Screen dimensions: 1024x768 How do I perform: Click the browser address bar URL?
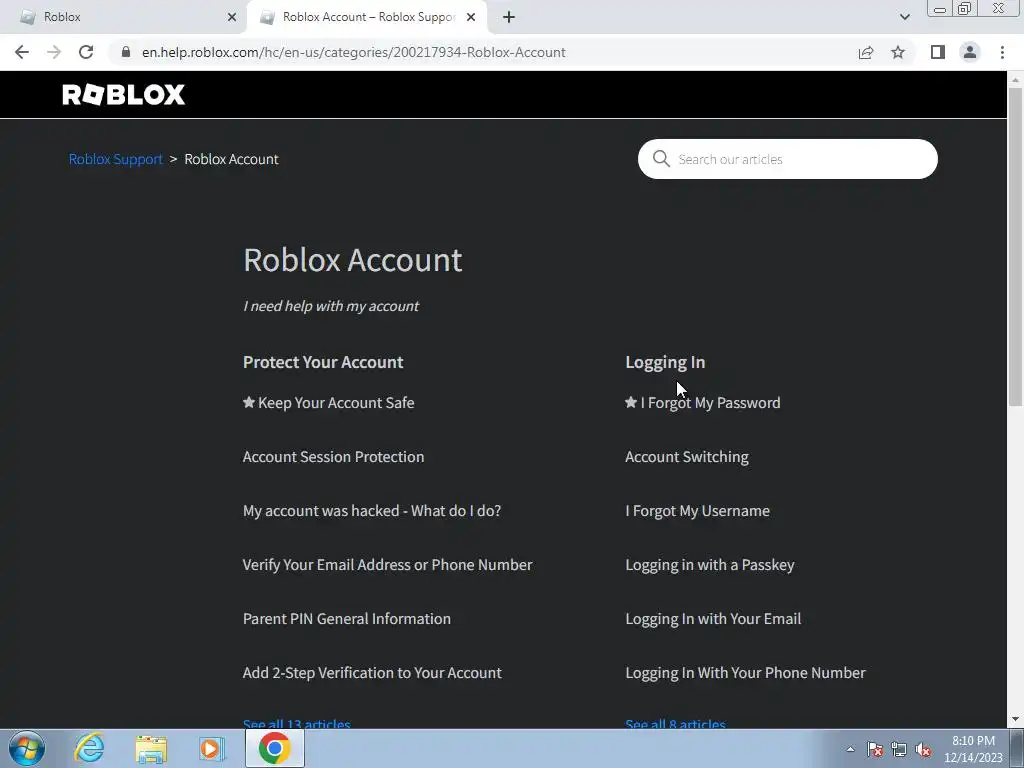pos(353,52)
